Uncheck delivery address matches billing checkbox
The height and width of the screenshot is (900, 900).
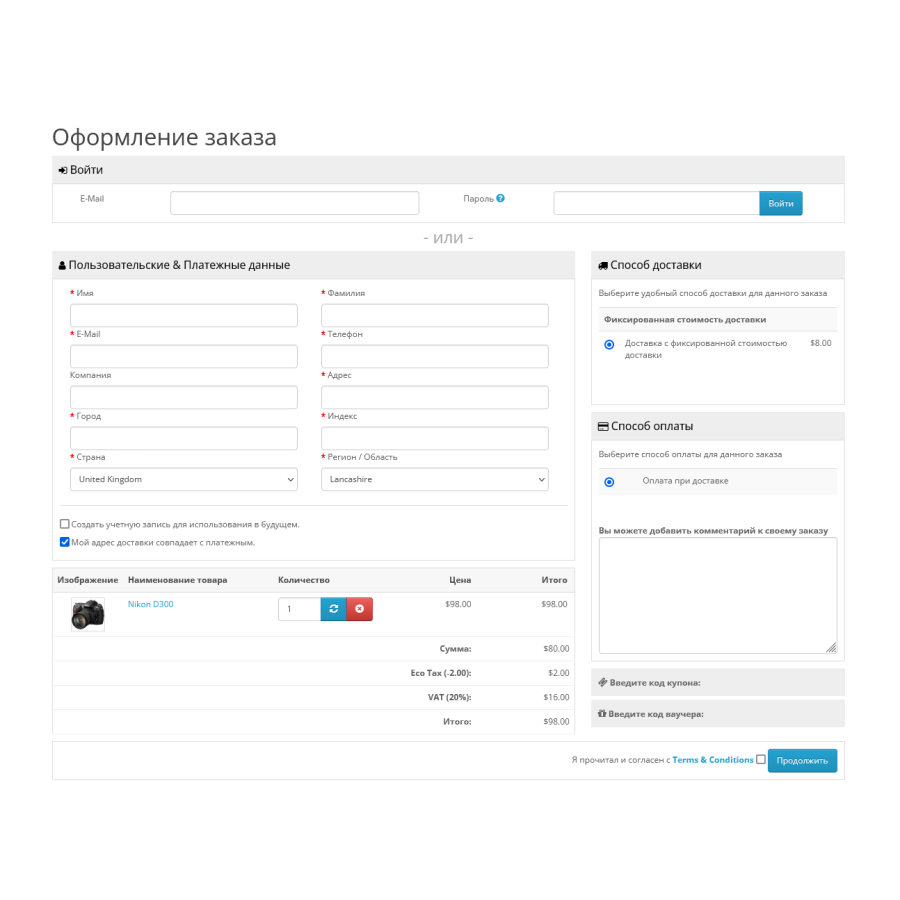tap(65, 542)
